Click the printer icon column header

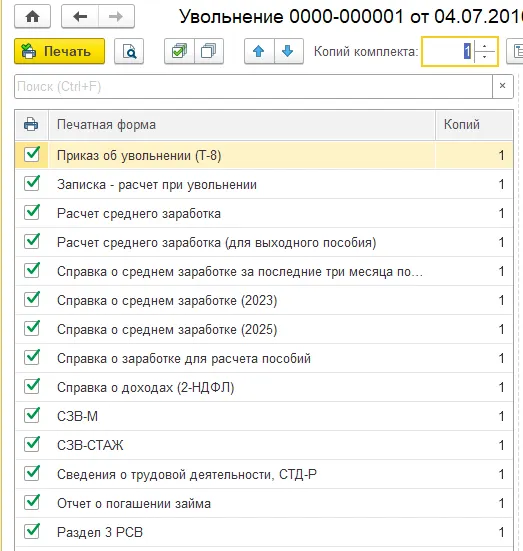coord(31,124)
